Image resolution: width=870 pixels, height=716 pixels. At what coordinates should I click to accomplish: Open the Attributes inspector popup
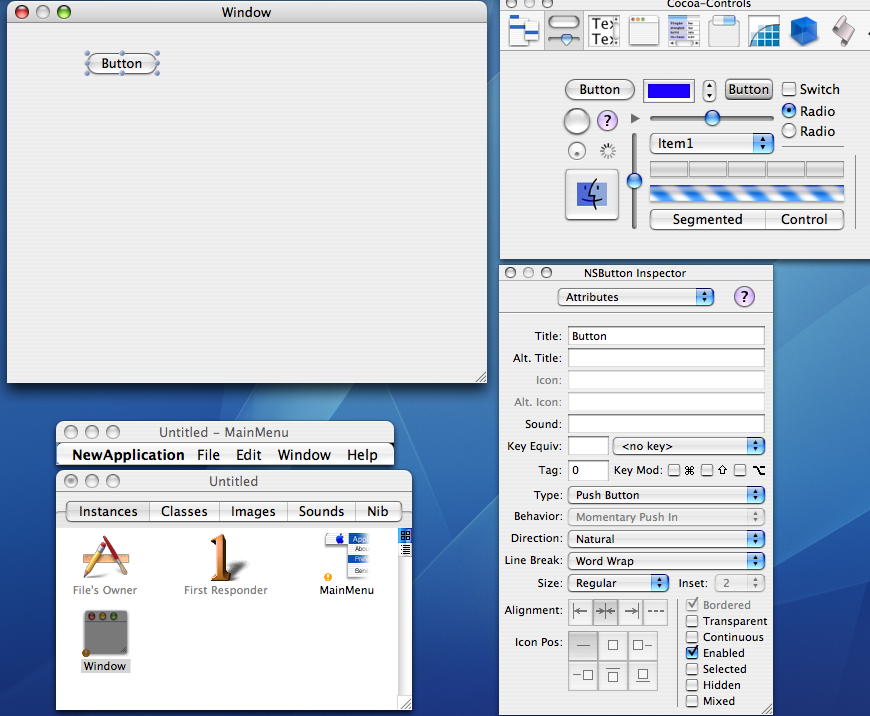click(x=635, y=297)
